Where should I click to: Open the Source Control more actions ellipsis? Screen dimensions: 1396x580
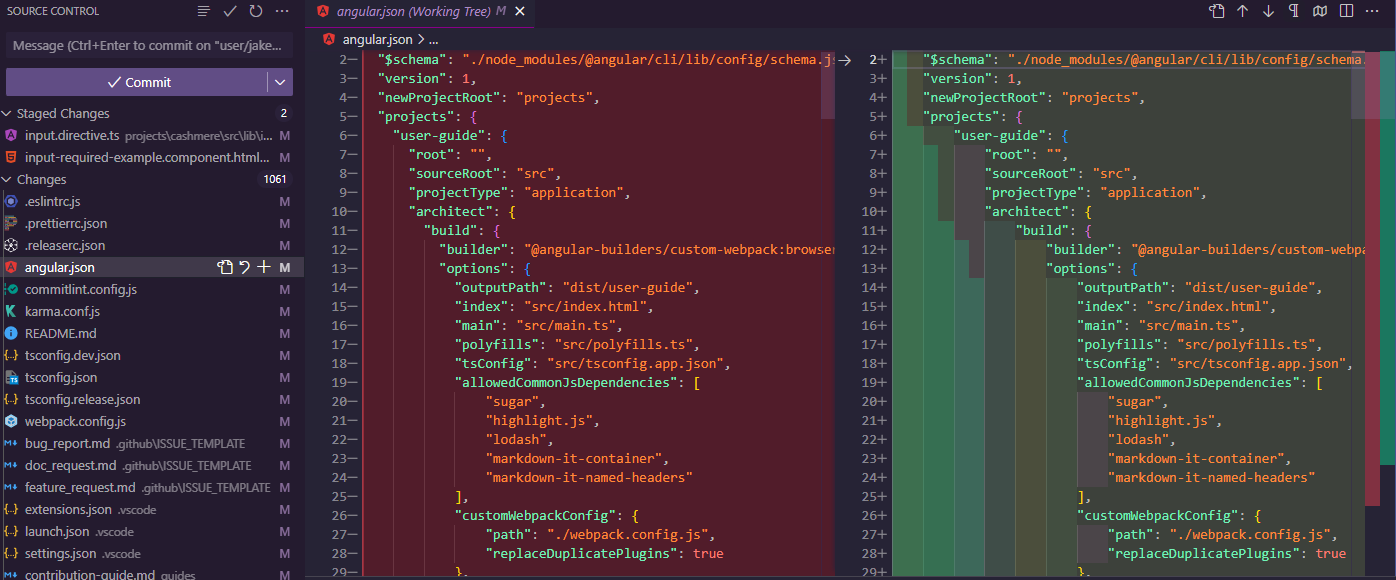282,11
